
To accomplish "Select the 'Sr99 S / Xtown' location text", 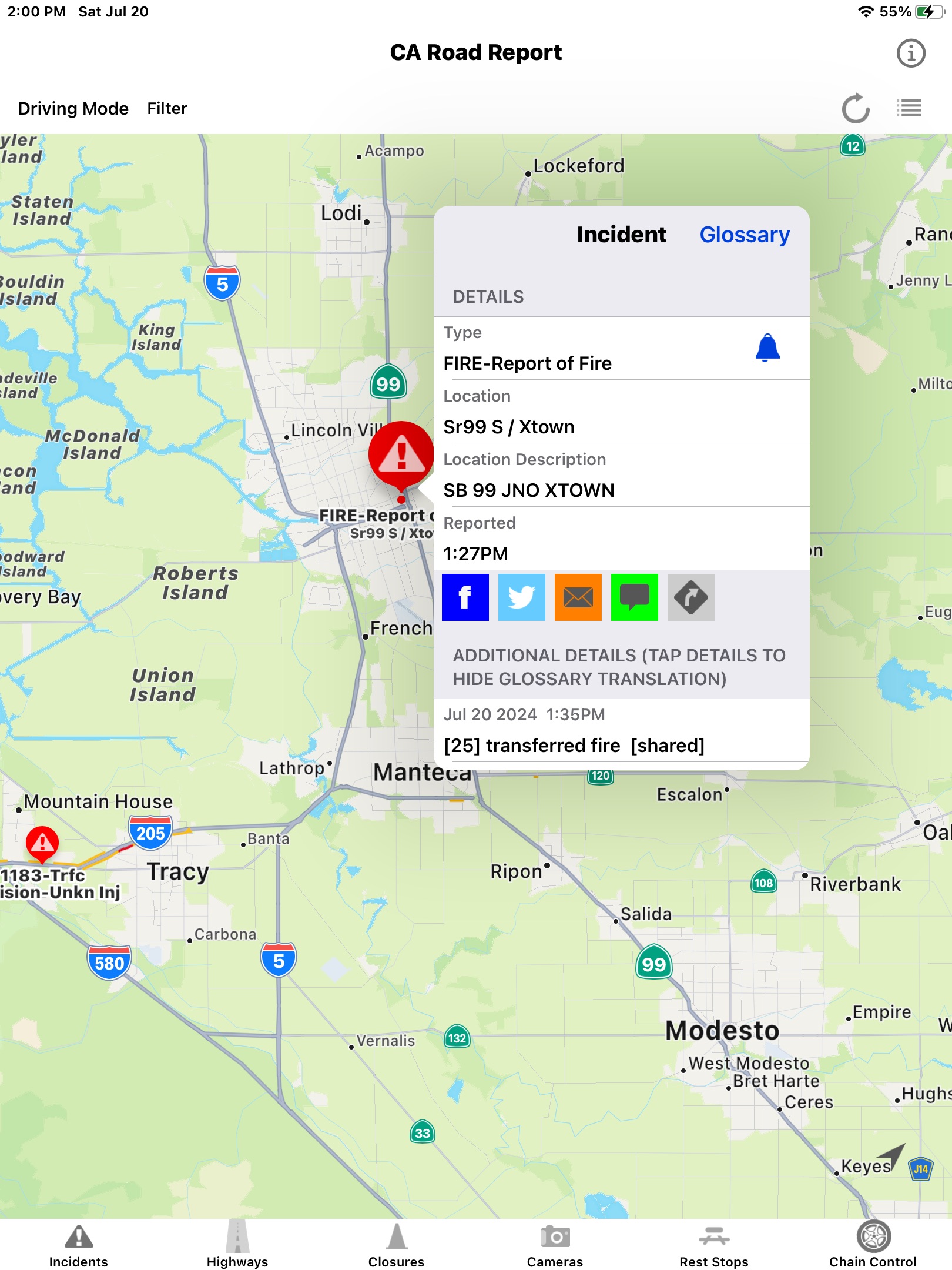I will coord(509,427).
